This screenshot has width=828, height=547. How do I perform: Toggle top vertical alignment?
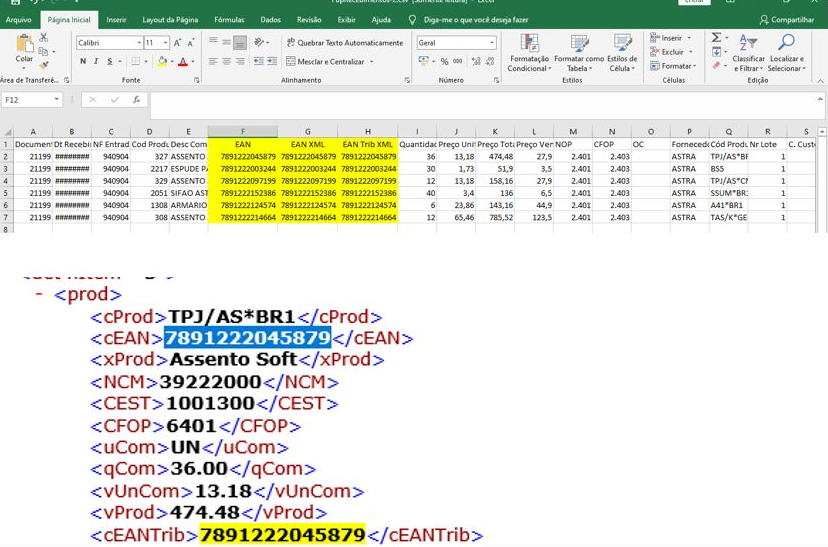[213, 42]
